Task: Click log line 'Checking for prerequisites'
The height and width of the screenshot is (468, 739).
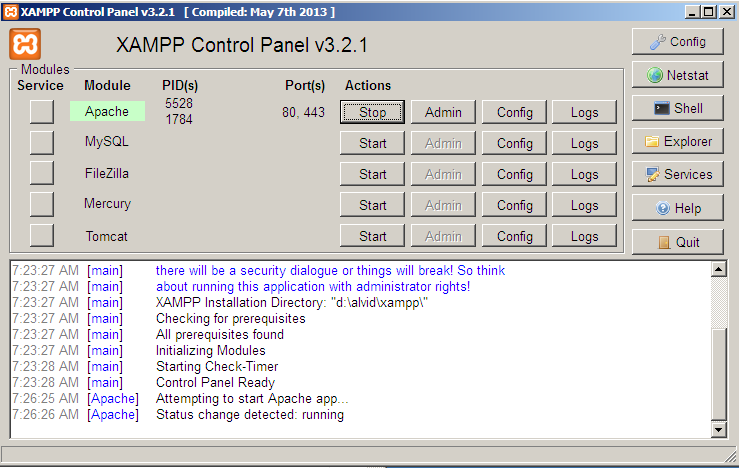Action: 230,319
